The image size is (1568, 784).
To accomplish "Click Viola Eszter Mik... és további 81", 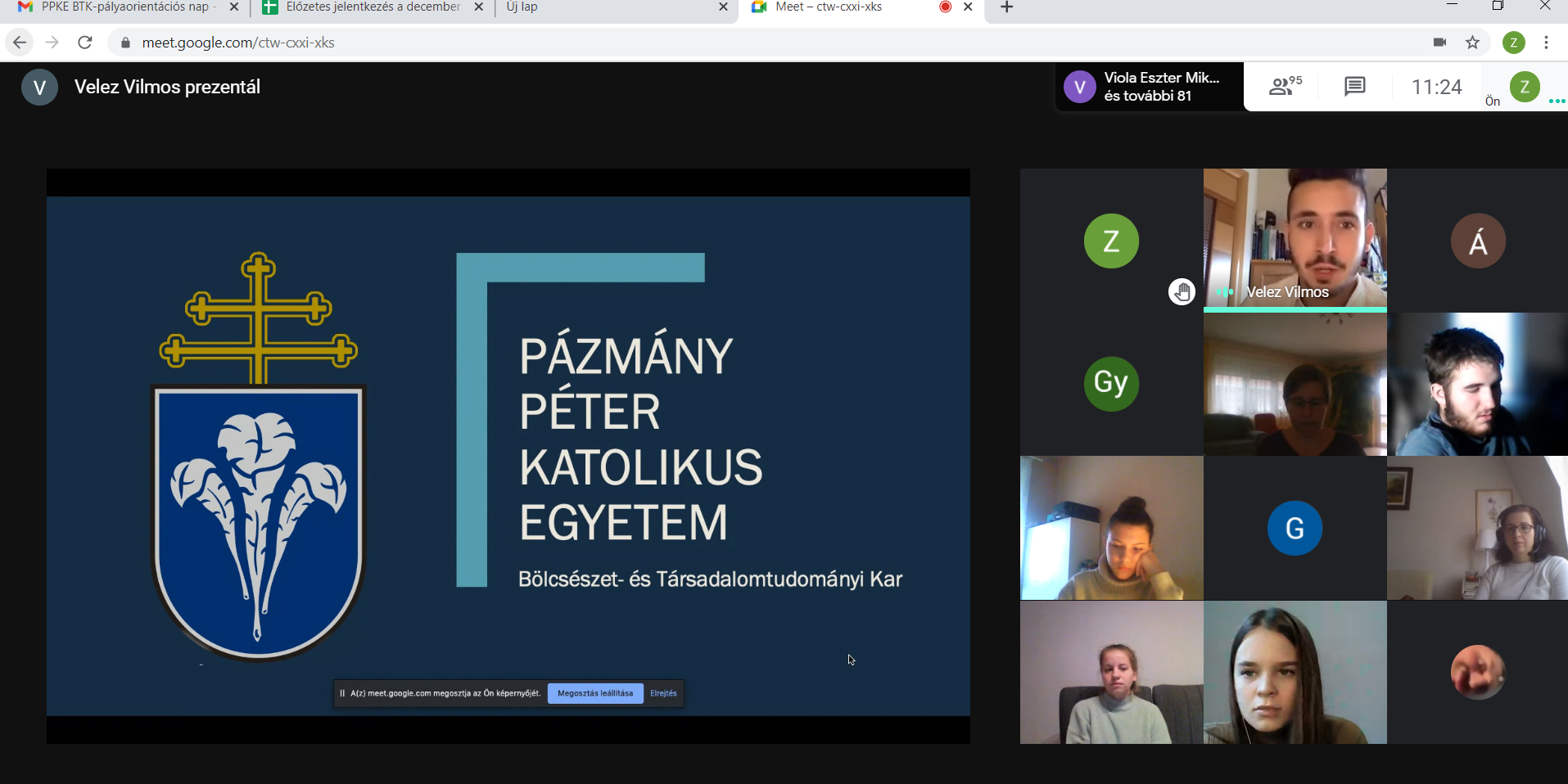I will click(1149, 86).
